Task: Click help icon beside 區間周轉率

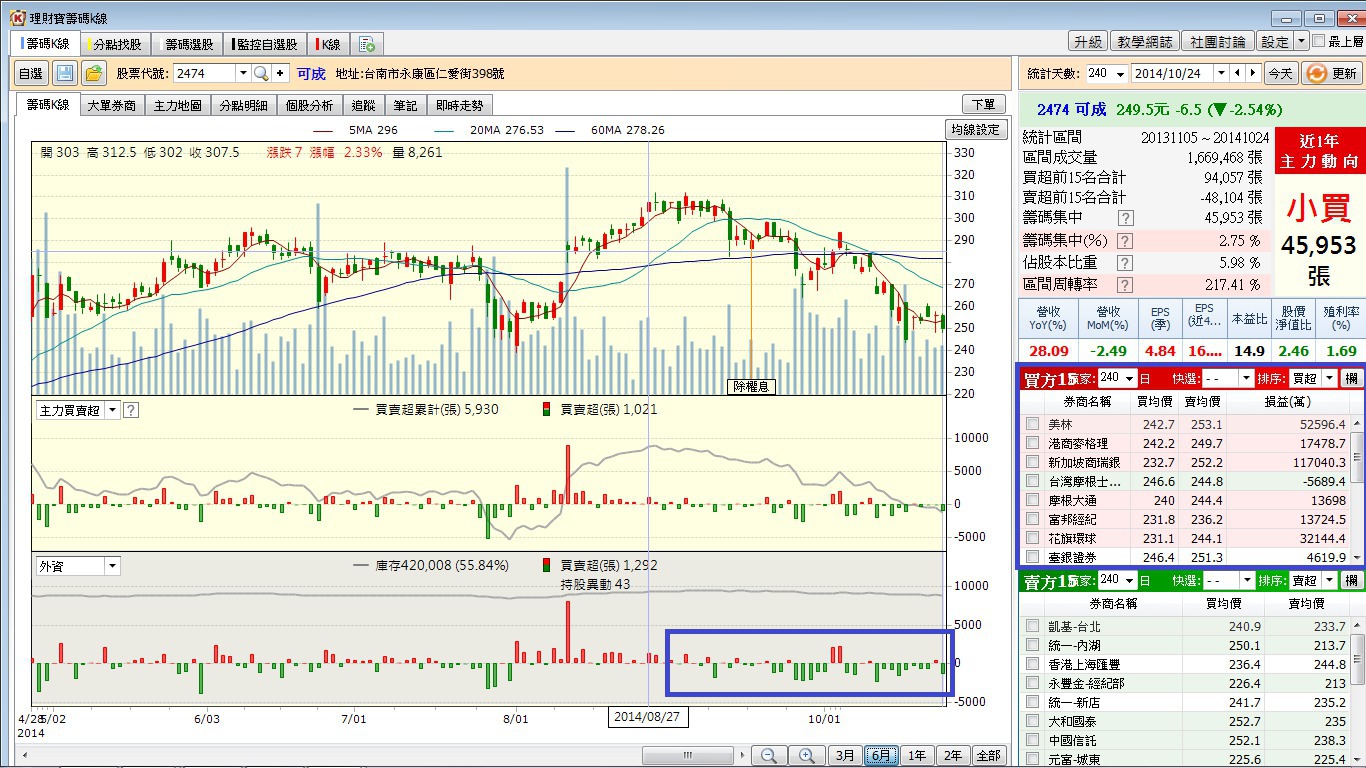Action: [1125, 285]
